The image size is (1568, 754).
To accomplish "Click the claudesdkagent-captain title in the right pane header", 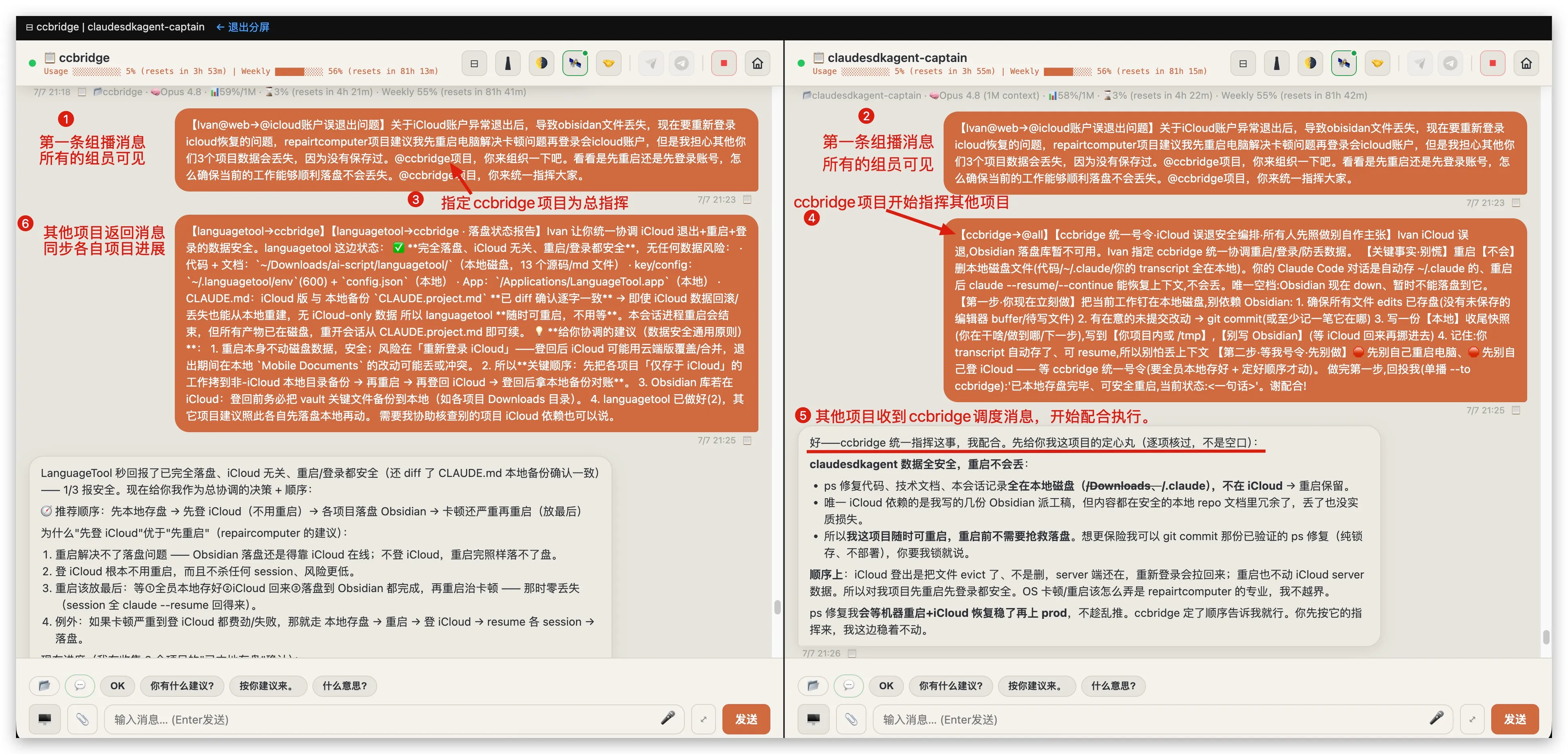I will coord(897,58).
